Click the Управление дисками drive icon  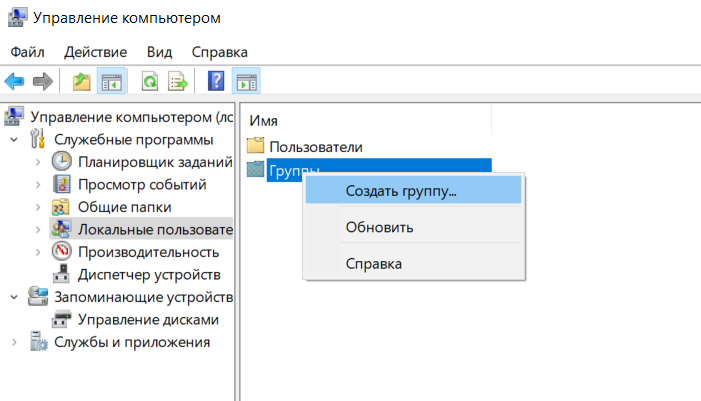[61, 319]
